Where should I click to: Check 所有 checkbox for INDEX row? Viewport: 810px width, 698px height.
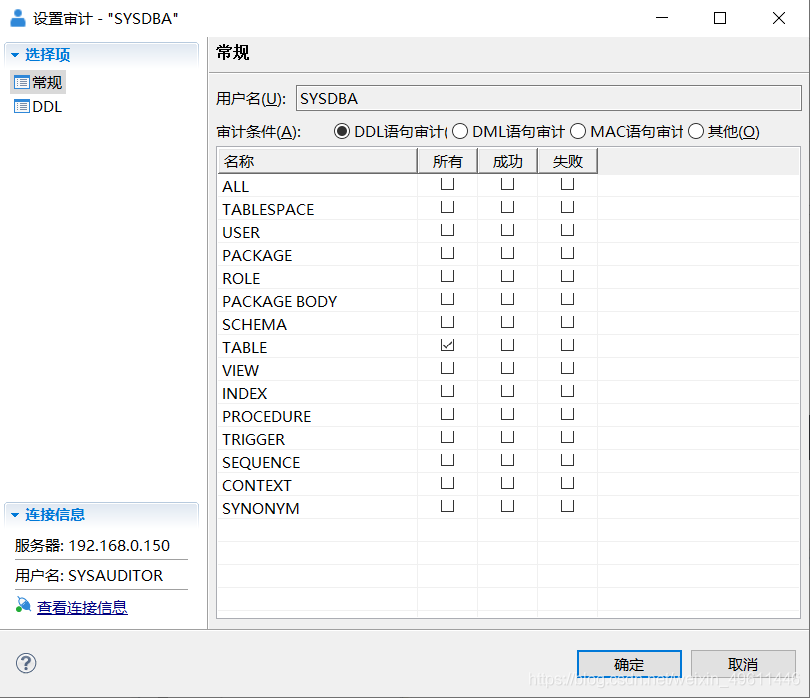point(447,391)
